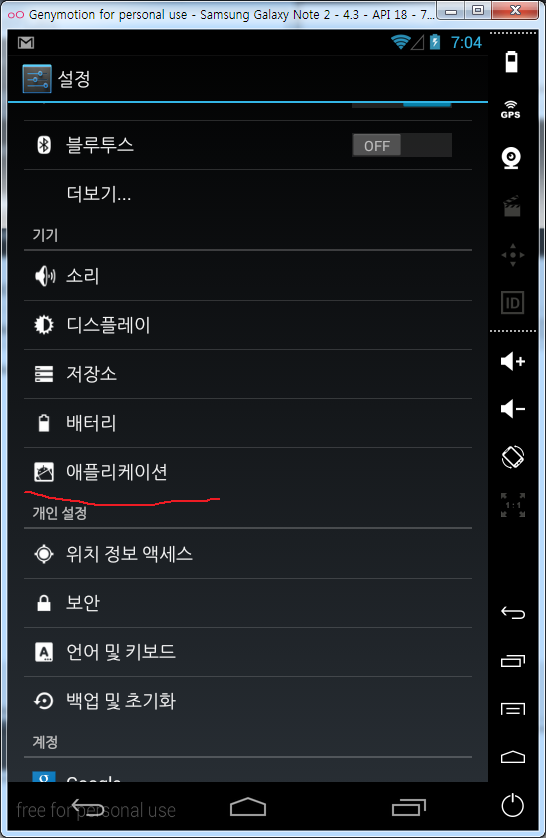Tap the 저장소 storage icon

pyautogui.click(x=44, y=374)
